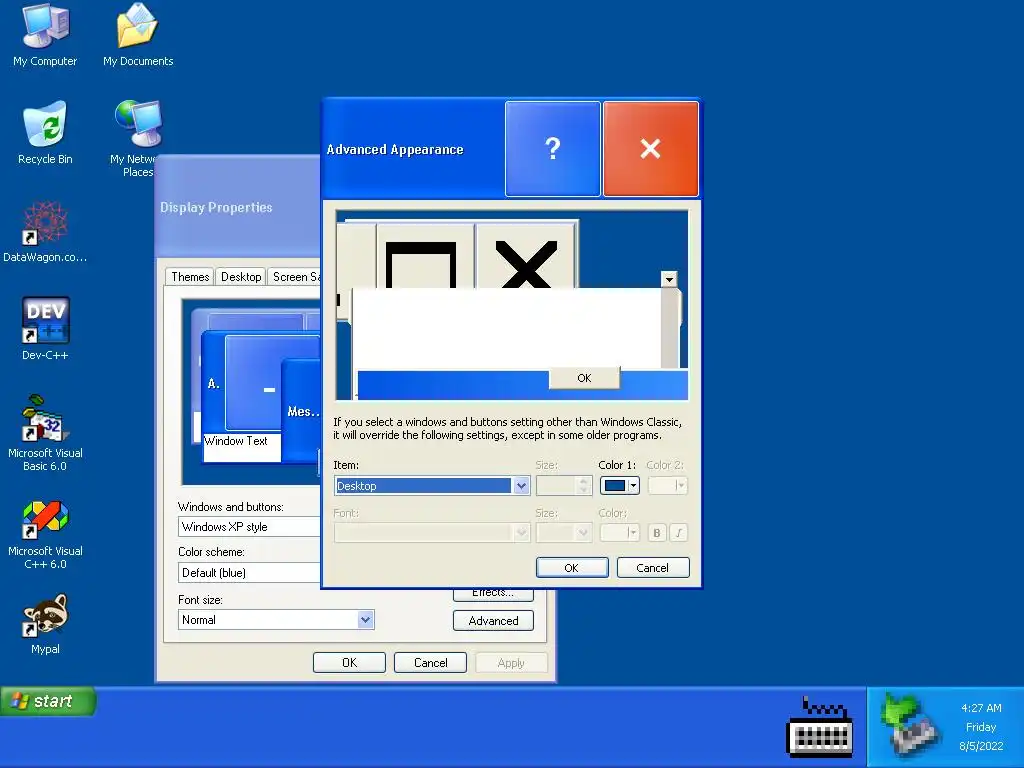Open the Color 1 picker dropdown
The width and height of the screenshot is (1024, 768).
click(x=619, y=485)
